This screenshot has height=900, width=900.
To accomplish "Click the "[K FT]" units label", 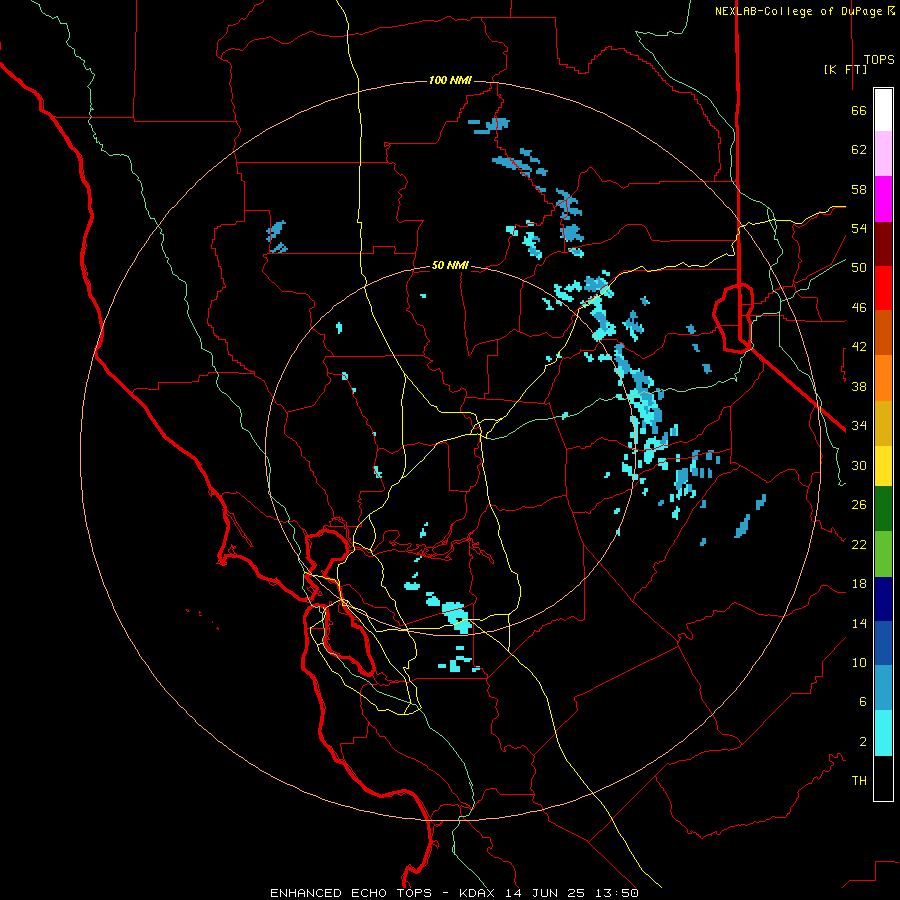I will pyautogui.click(x=845, y=69).
